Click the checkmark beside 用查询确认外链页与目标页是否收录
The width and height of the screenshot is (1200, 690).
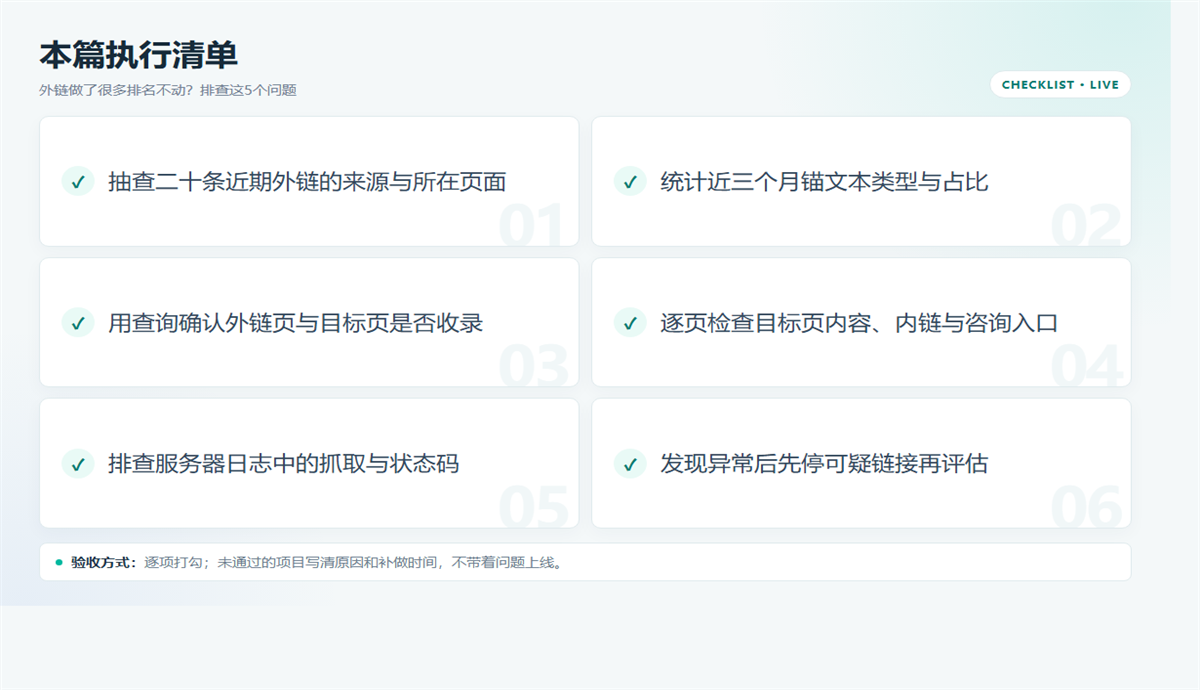(x=78, y=323)
